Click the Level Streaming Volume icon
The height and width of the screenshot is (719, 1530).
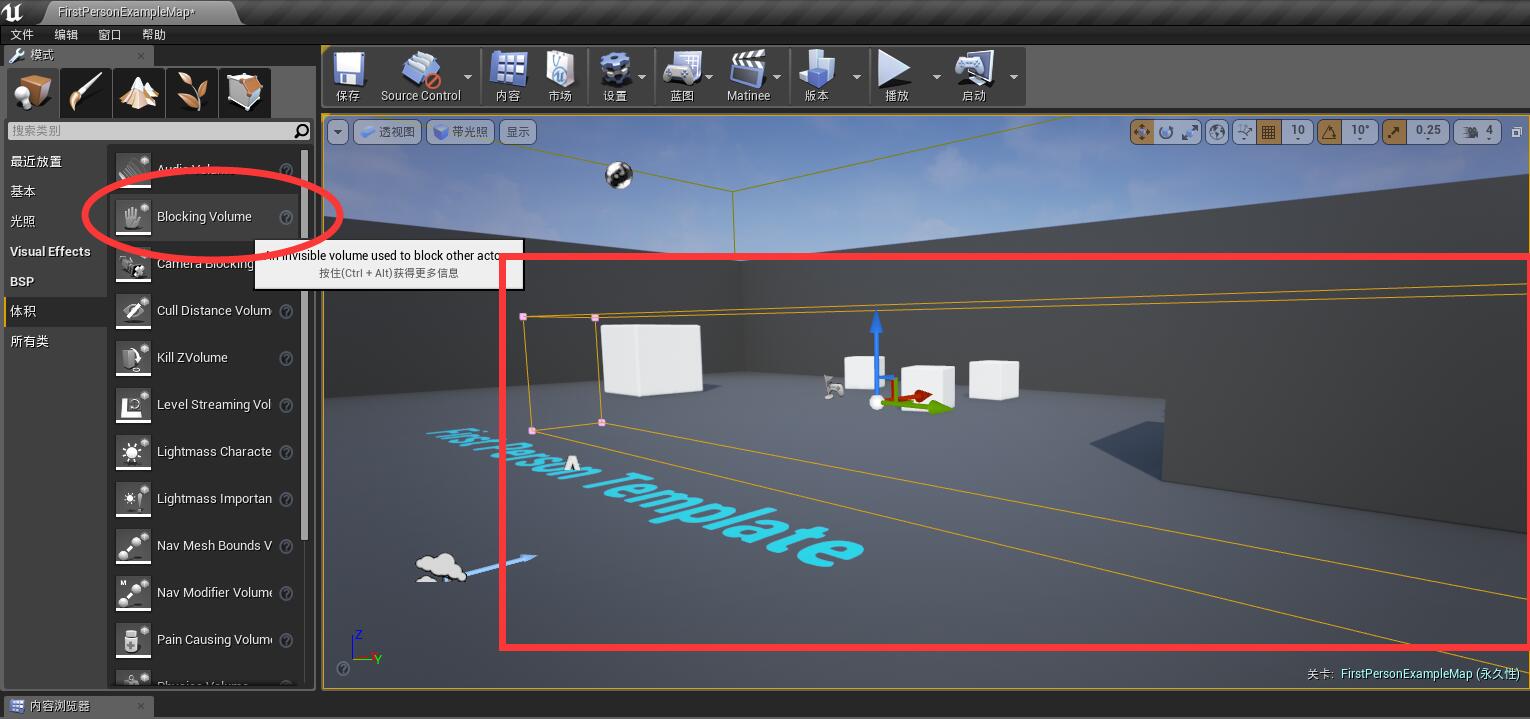(x=133, y=405)
